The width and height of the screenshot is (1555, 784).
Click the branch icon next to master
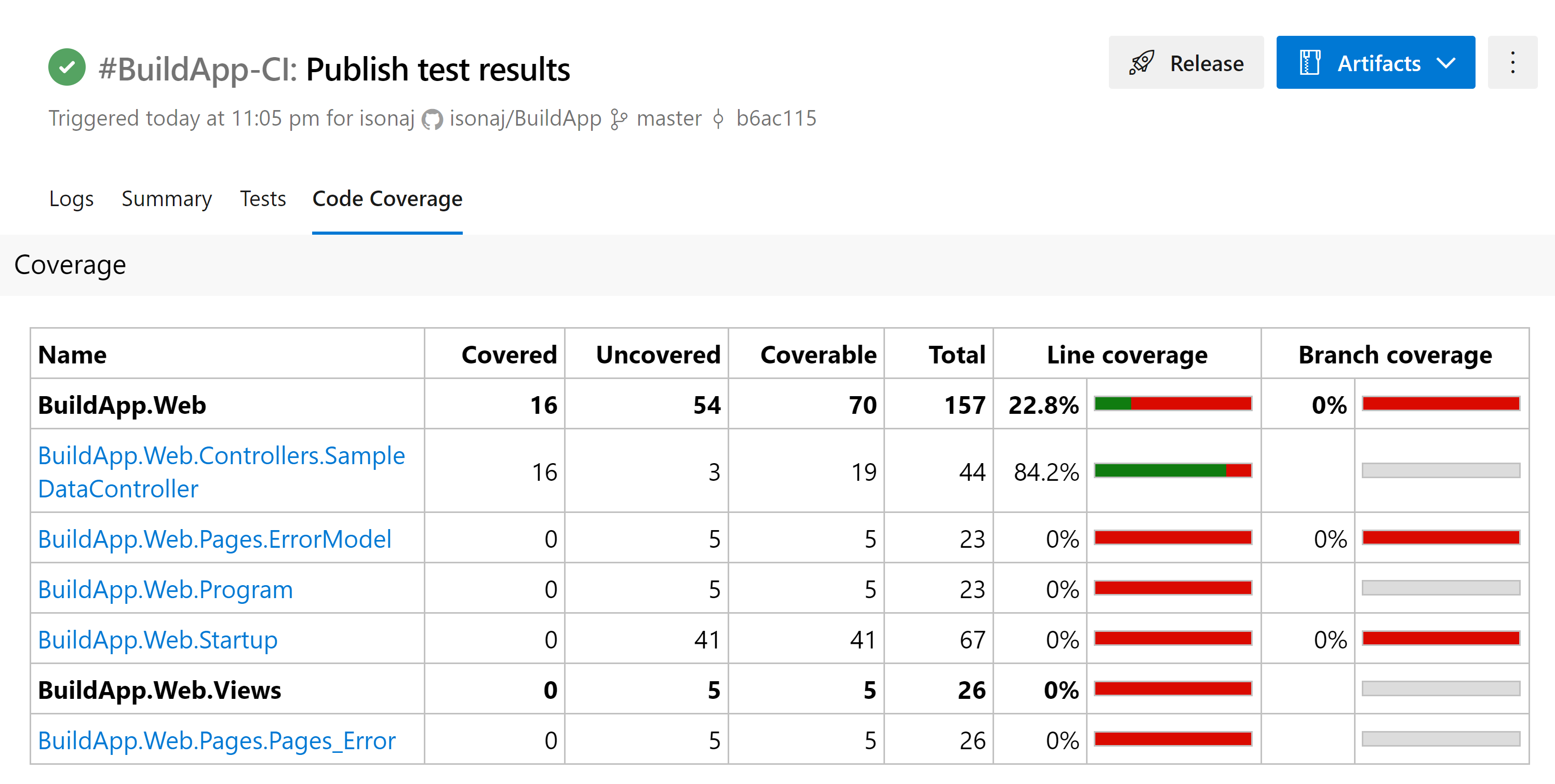(619, 119)
